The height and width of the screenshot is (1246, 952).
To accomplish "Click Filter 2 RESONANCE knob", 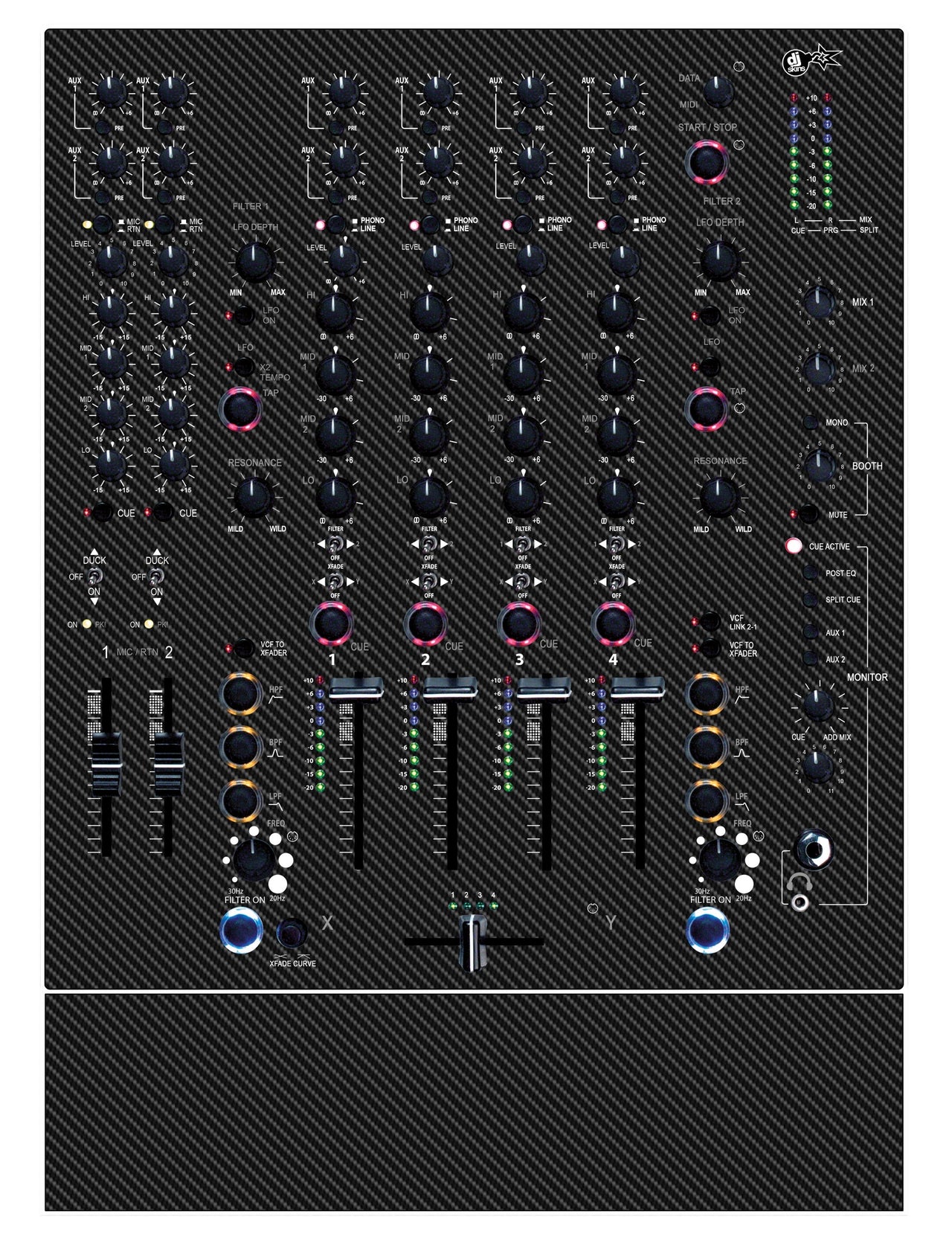I will (718, 497).
